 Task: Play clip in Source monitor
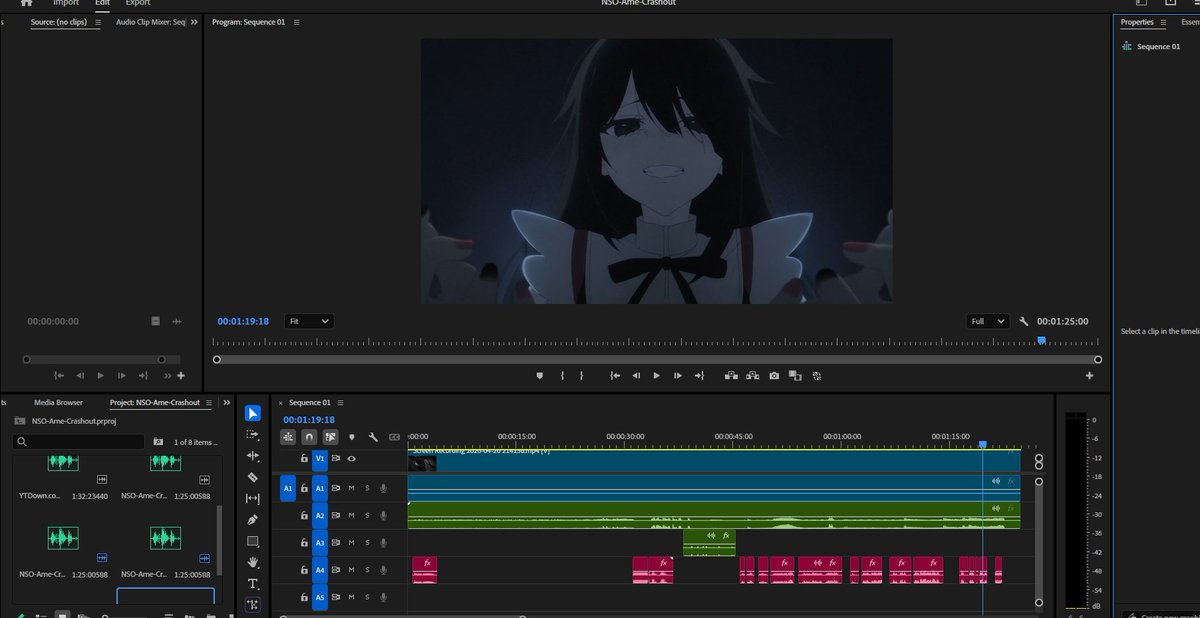pyautogui.click(x=100, y=375)
